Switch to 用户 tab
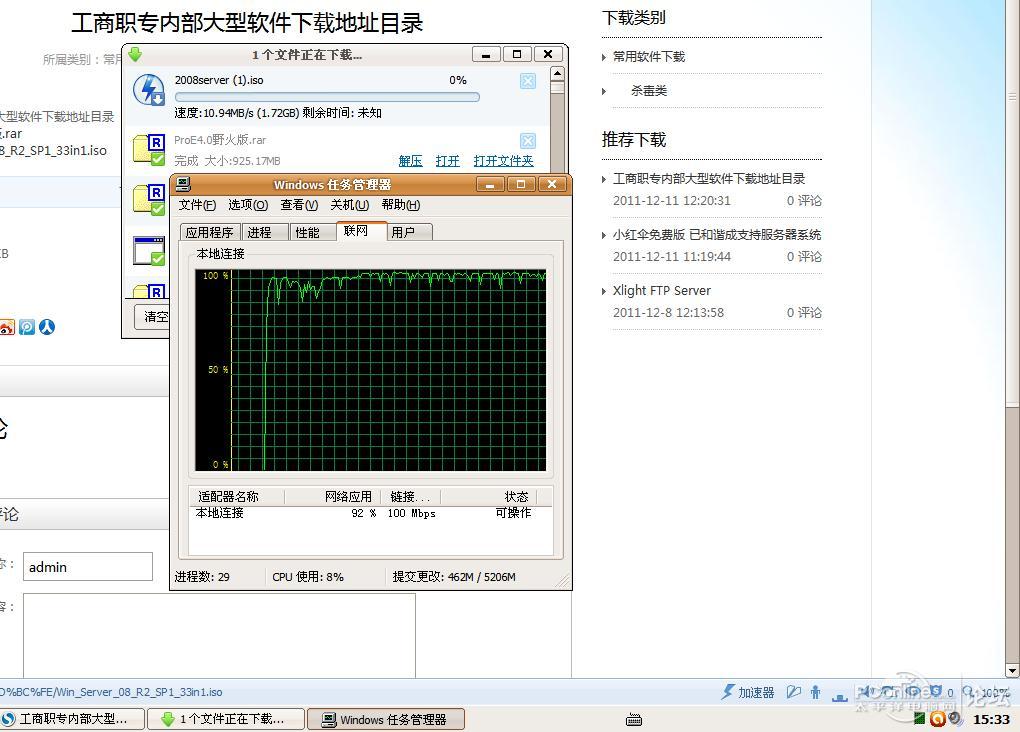Image resolution: width=1020 pixels, height=732 pixels. [x=410, y=232]
